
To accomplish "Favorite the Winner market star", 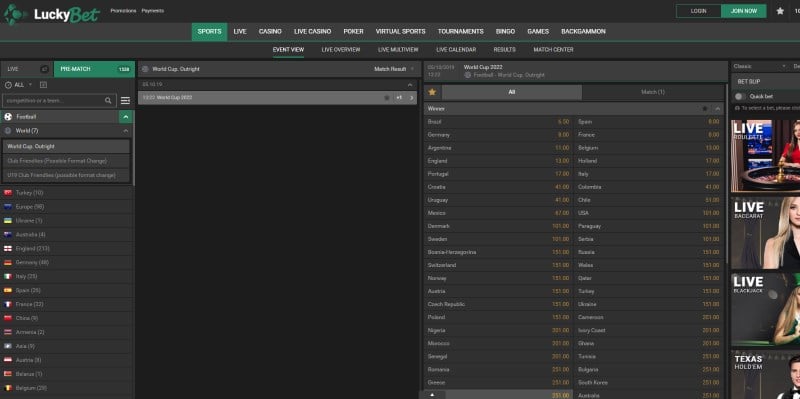I will click(x=705, y=109).
